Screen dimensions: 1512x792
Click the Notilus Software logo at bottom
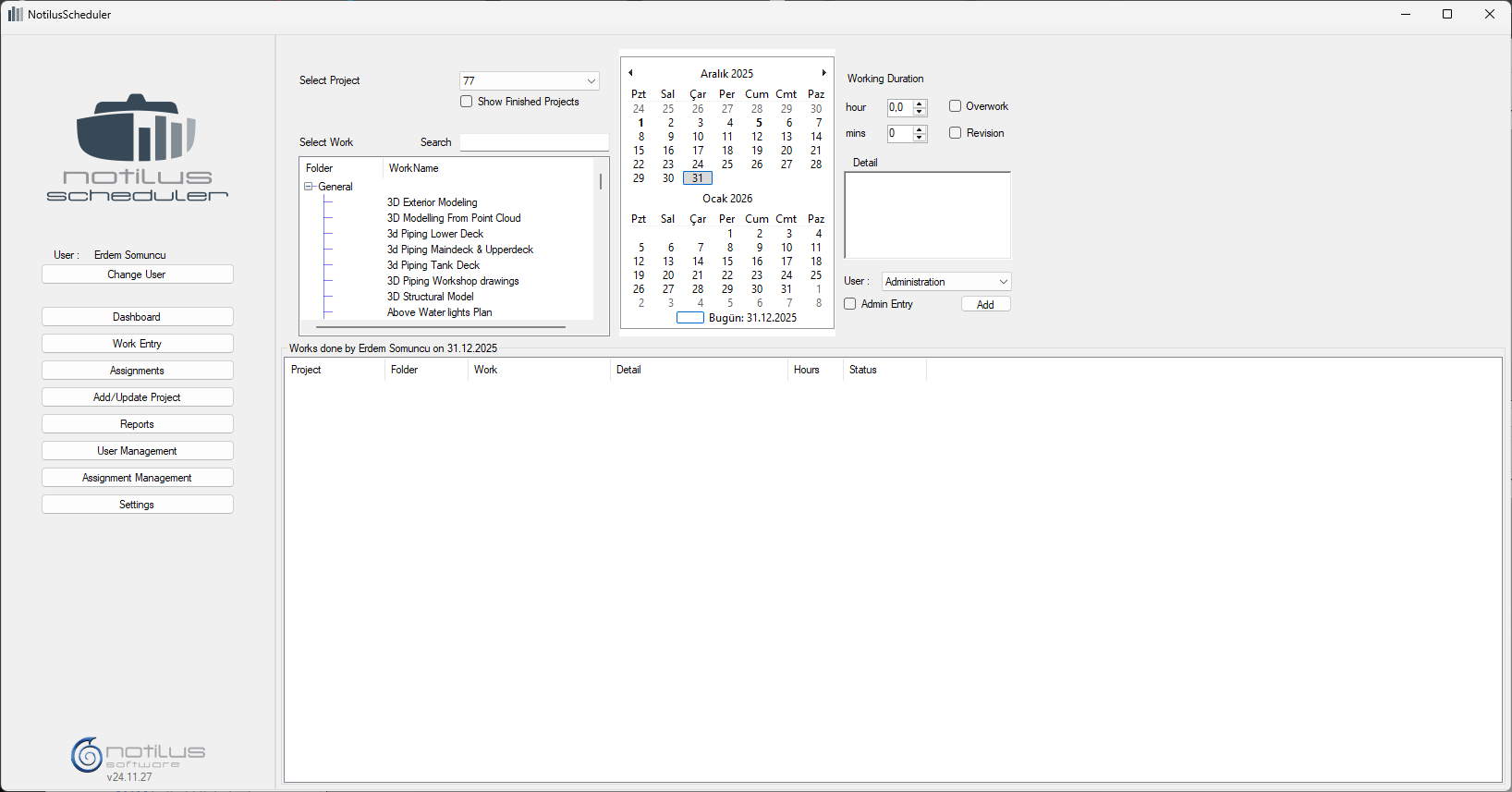138,754
